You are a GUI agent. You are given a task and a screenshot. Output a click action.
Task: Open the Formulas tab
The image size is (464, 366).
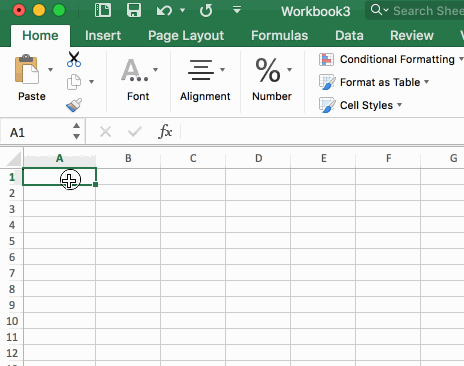280,35
